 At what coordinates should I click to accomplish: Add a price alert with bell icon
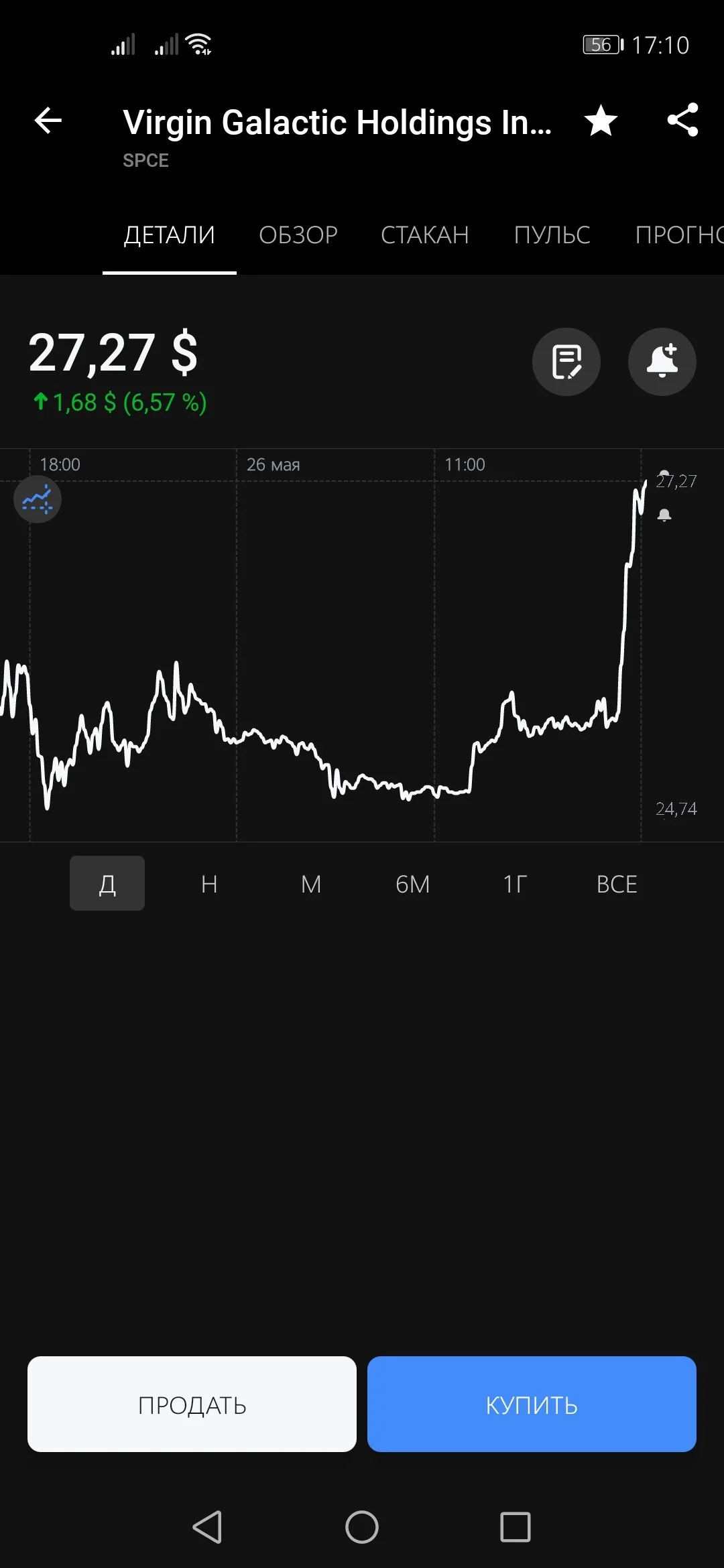(x=662, y=362)
